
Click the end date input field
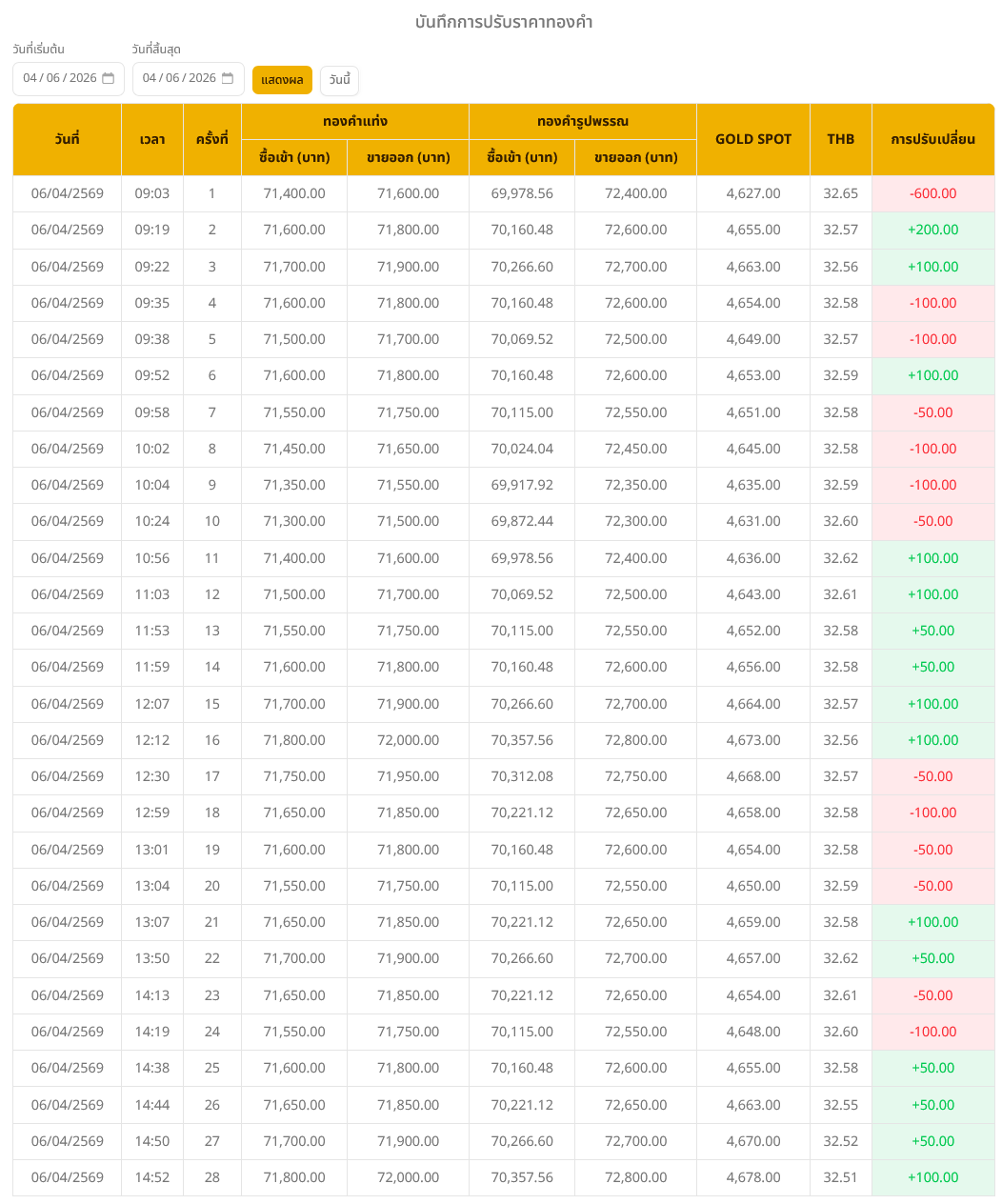[179, 78]
